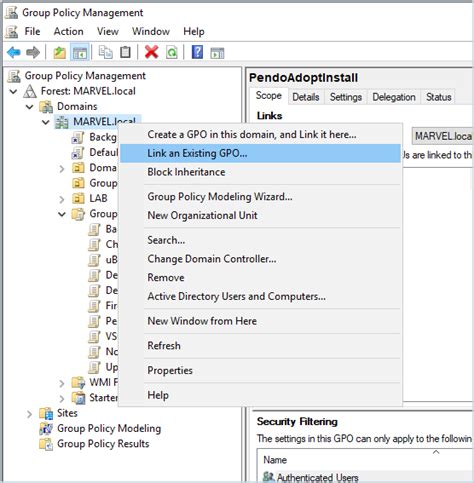This screenshot has width=474, height=483.
Task: Expand the Sites tree node
Action: (x=30, y=414)
